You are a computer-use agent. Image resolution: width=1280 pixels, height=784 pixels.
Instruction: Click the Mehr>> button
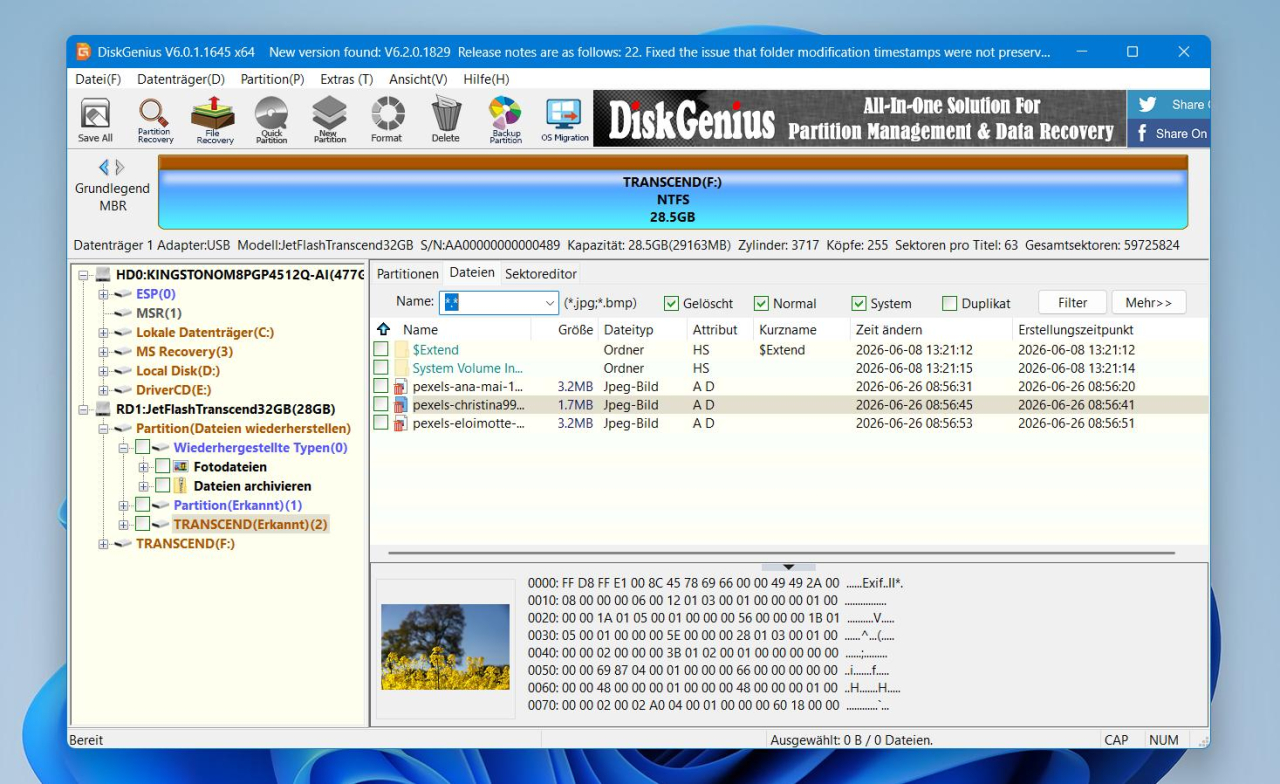click(1149, 303)
